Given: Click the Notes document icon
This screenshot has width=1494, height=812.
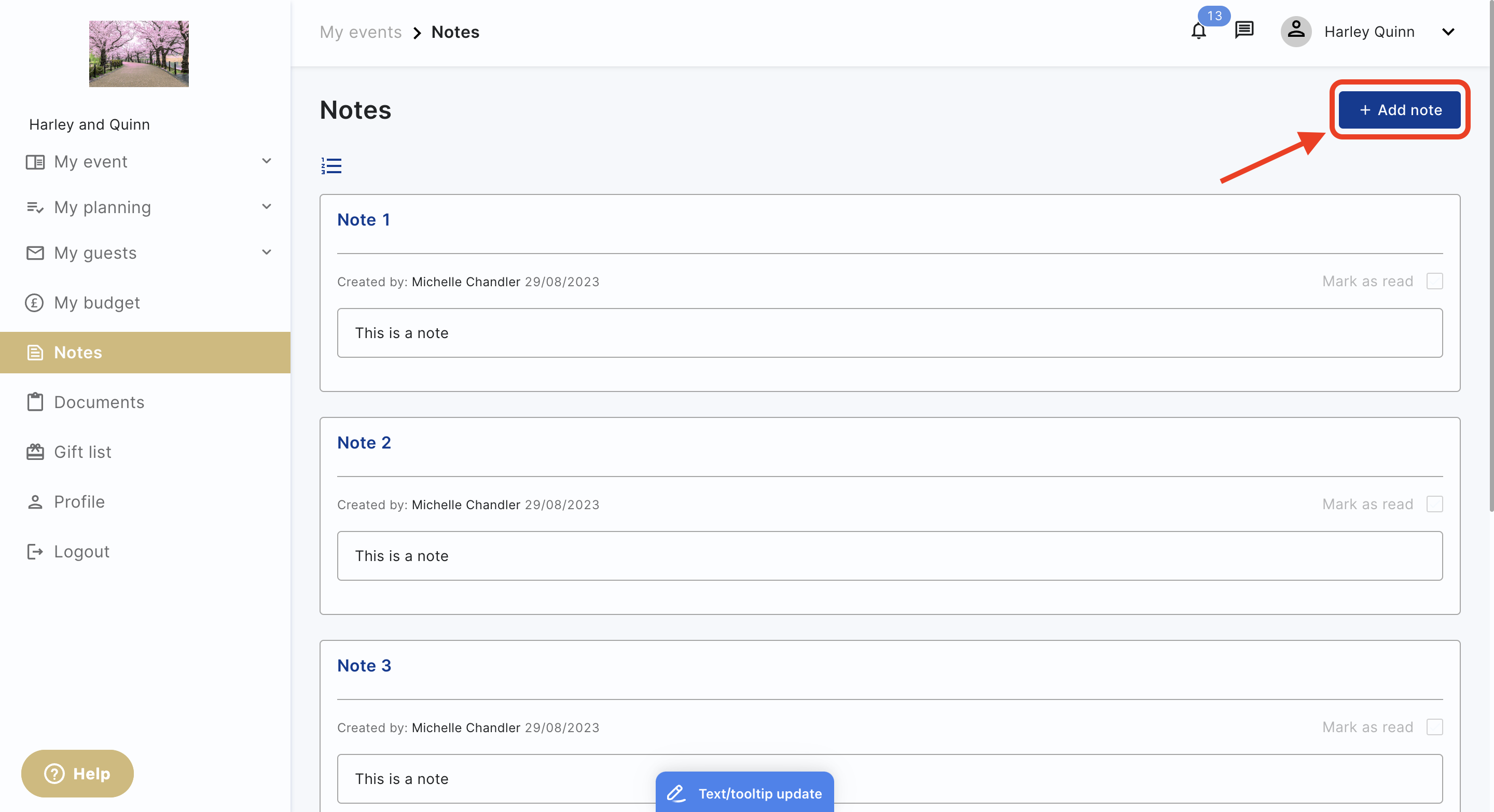Looking at the screenshot, I should tap(35, 353).
